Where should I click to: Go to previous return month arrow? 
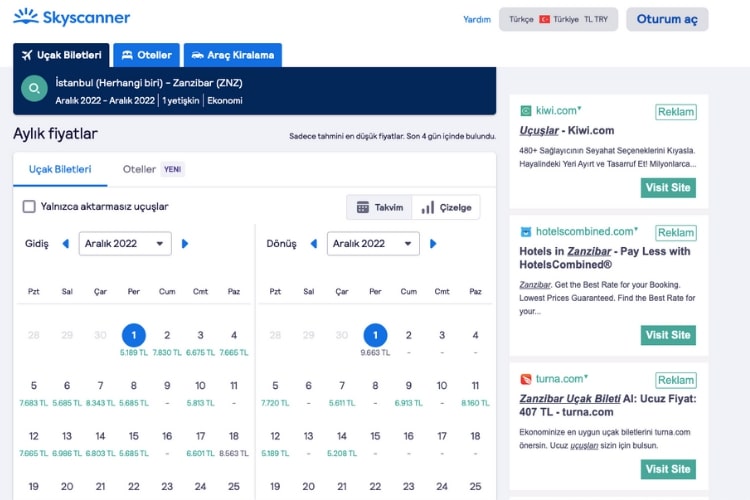point(314,244)
